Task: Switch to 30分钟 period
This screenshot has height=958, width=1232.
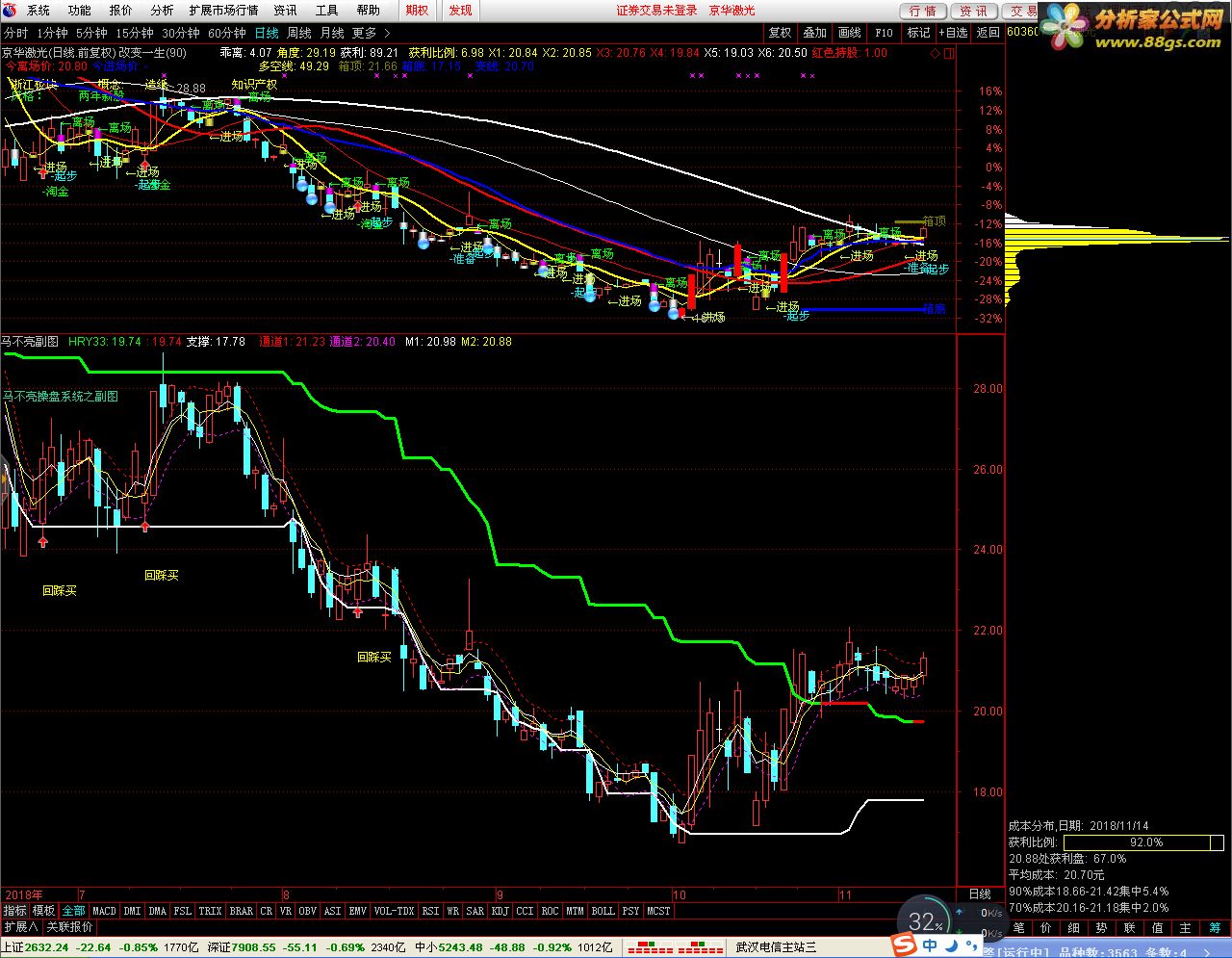Action: [x=181, y=33]
